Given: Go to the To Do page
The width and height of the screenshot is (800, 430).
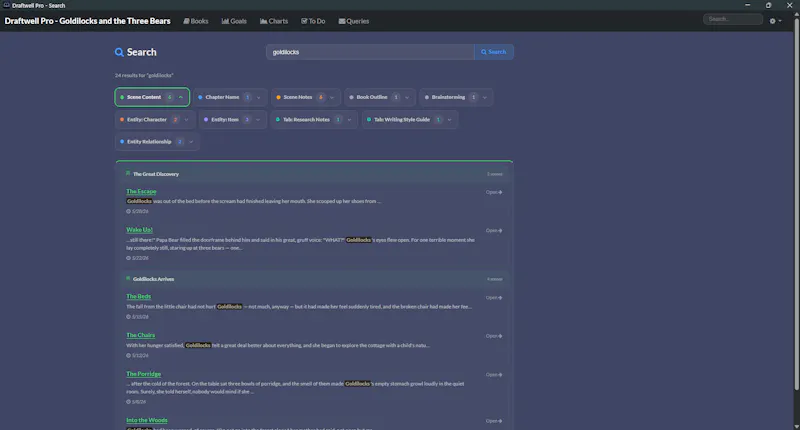Looking at the screenshot, I should [x=313, y=21].
